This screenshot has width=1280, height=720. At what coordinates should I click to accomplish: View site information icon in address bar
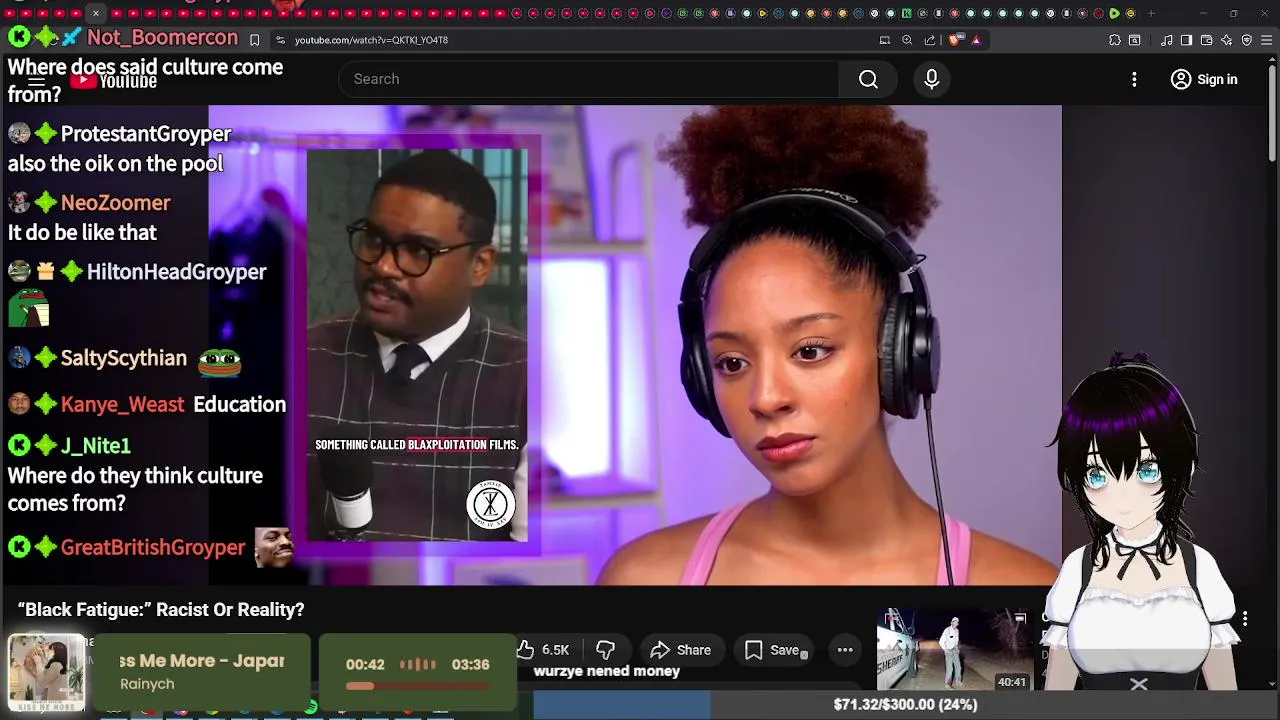tap(280, 40)
